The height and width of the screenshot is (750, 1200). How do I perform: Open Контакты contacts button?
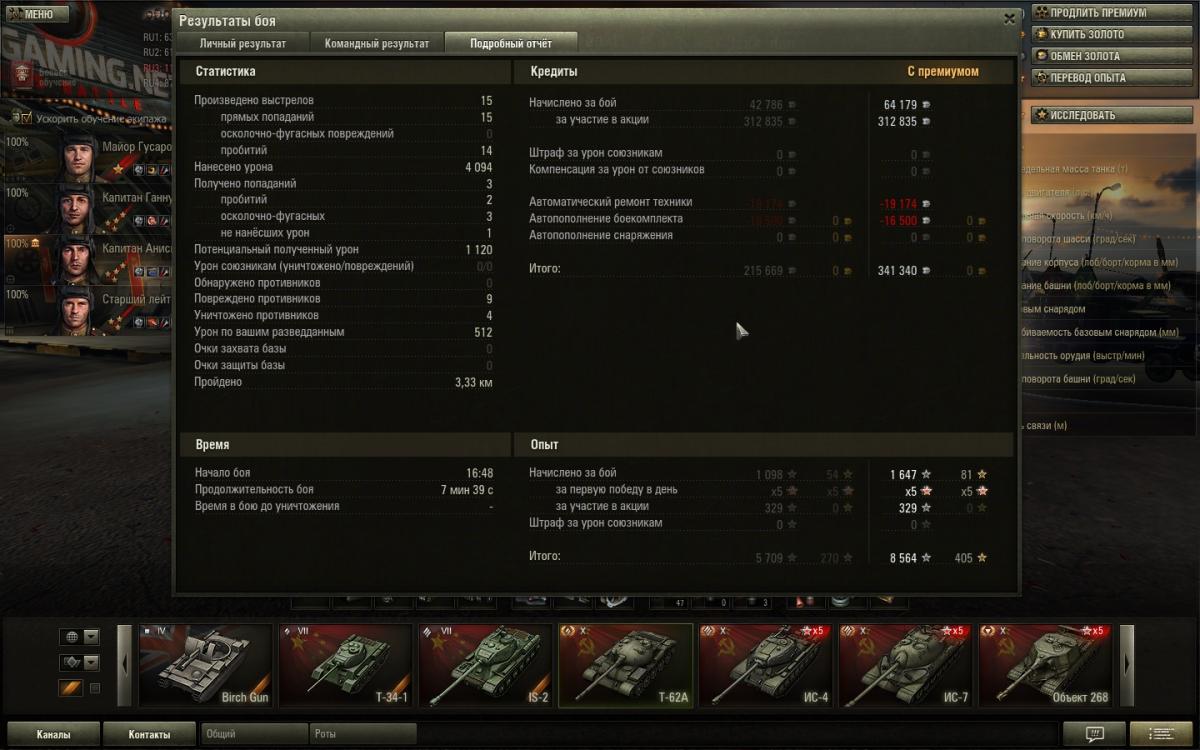[x=149, y=734]
